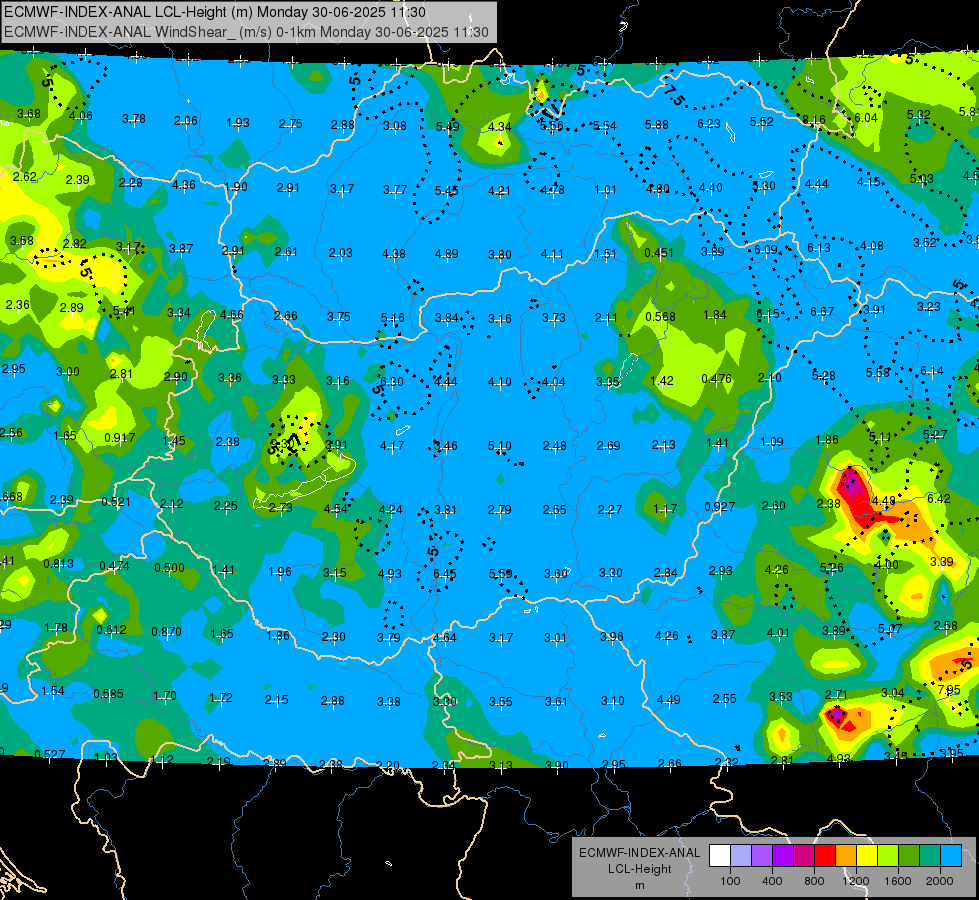
Task: Click the wind shear value 6.42
Action: (938, 498)
